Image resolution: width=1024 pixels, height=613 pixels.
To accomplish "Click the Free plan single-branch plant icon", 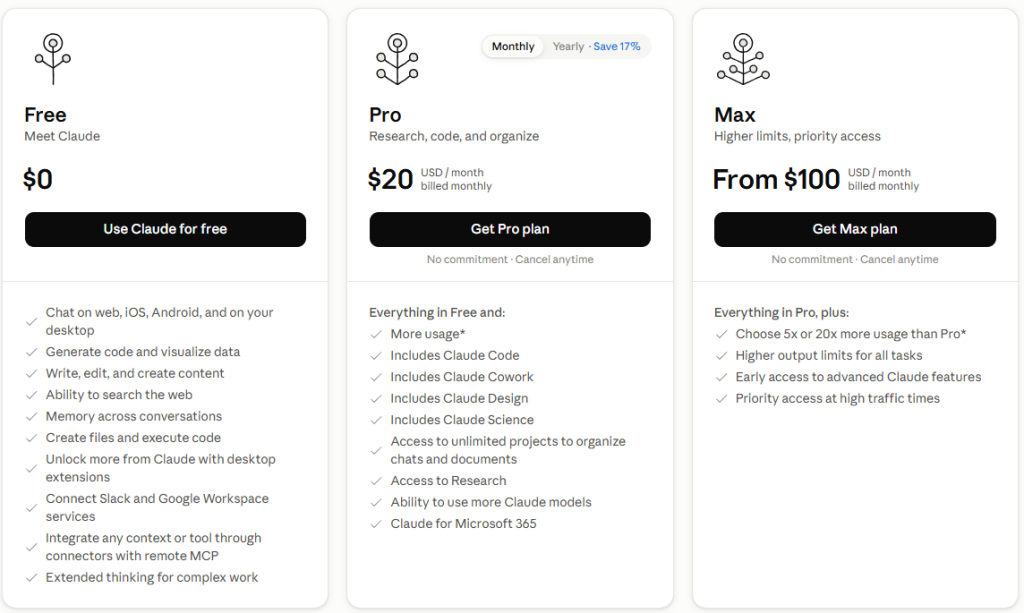I will coord(53,59).
